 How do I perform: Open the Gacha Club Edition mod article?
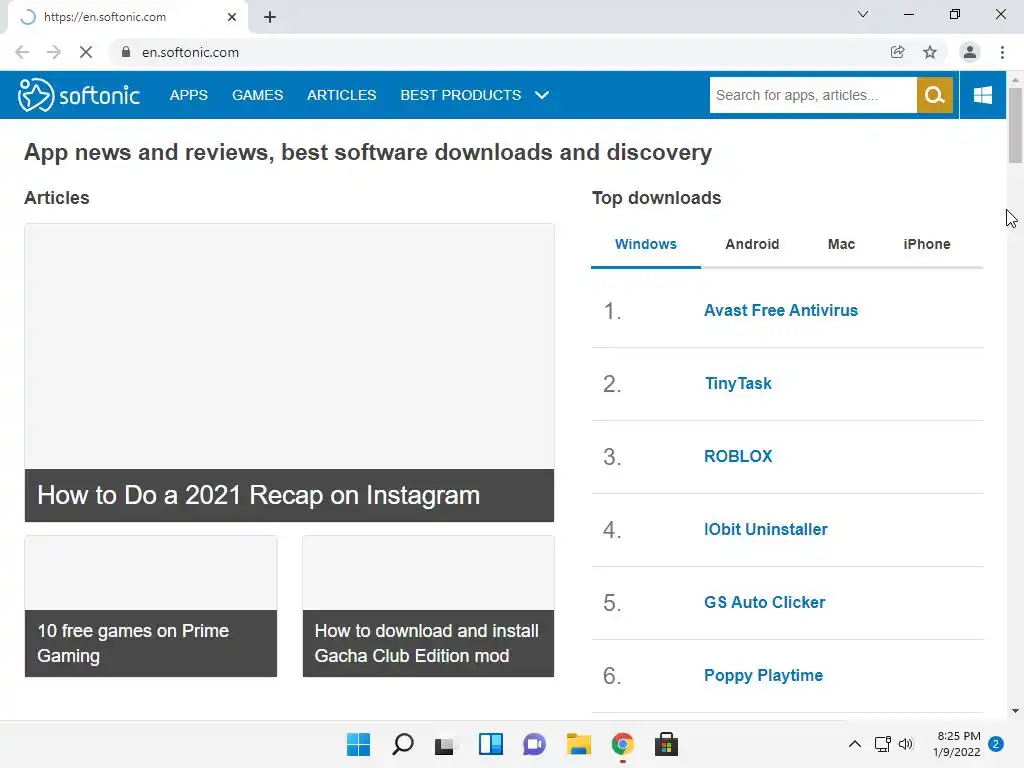pos(428,607)
